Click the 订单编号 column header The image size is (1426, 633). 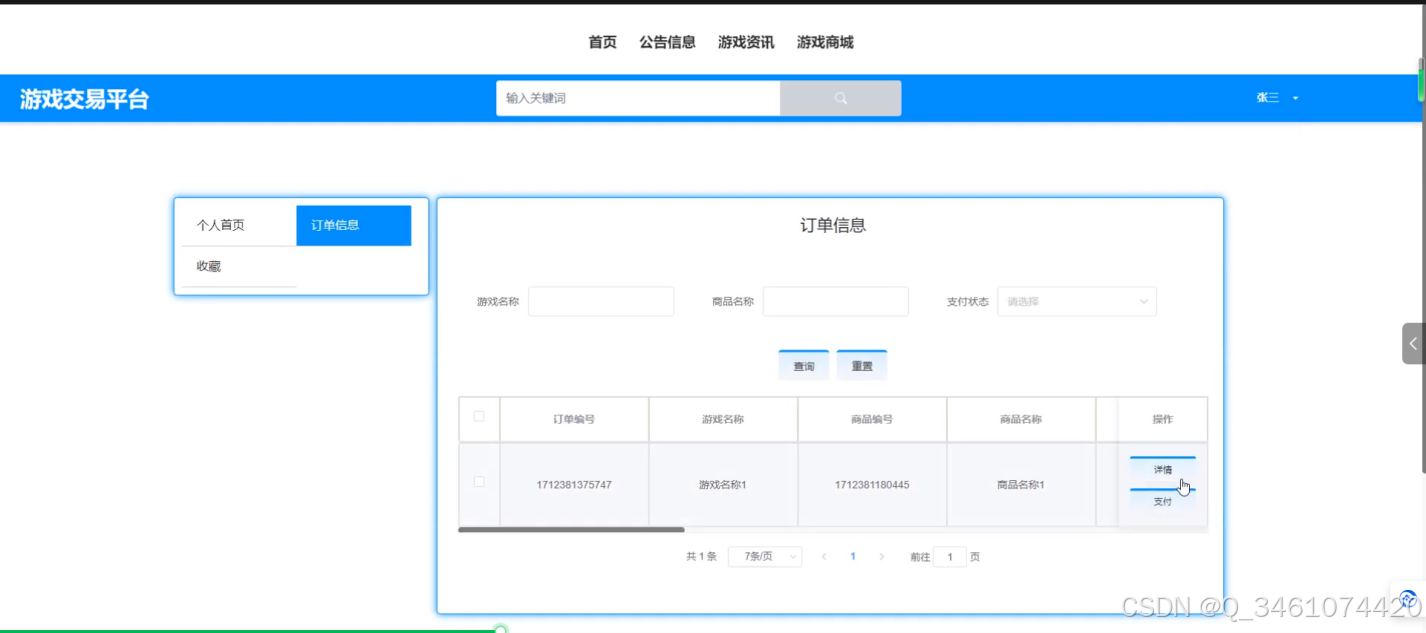(574, 419)
